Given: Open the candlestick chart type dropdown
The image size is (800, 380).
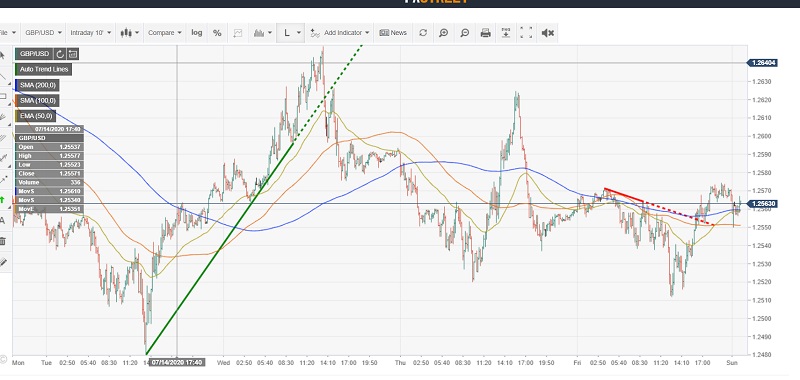Looking at the screenshot, I should [x=130, y=33].
